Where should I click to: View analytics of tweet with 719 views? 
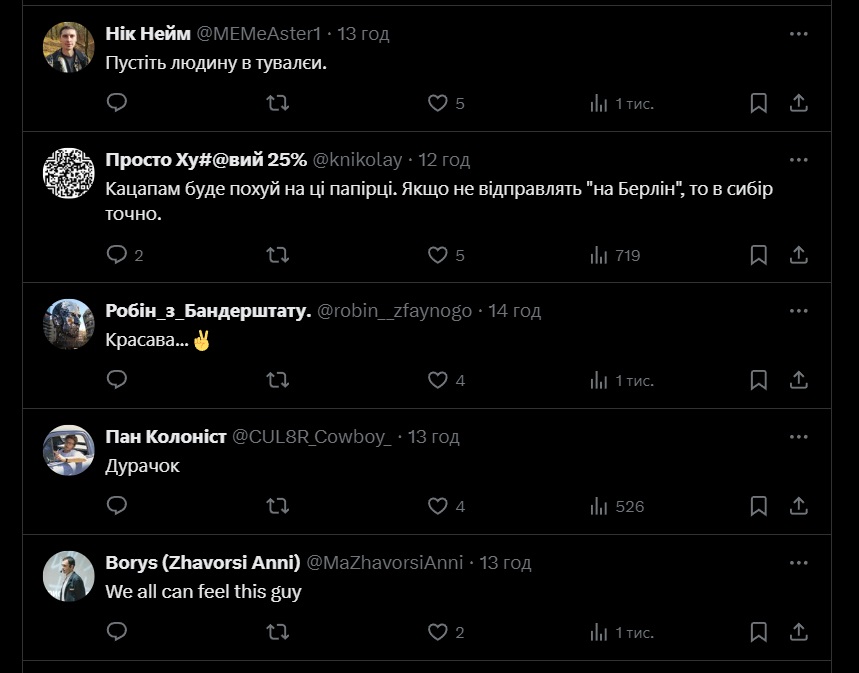click(x=614, y=255)
